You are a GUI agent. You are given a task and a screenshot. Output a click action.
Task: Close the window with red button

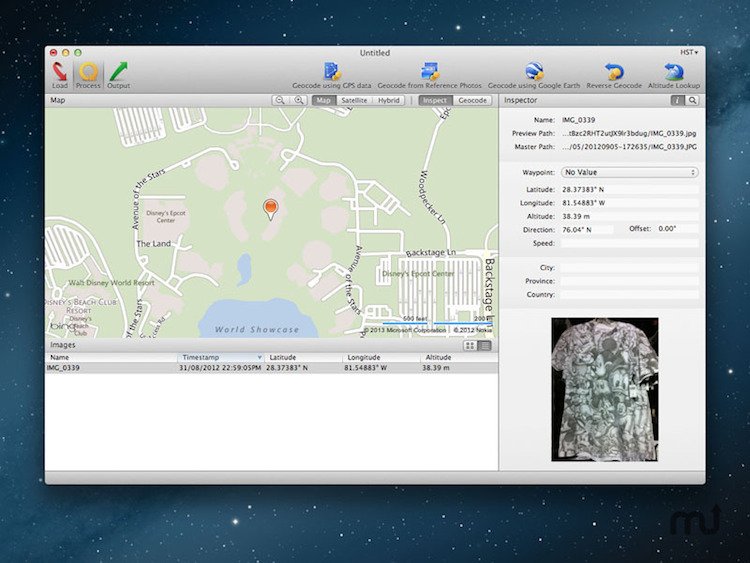(x=54, y=53)
